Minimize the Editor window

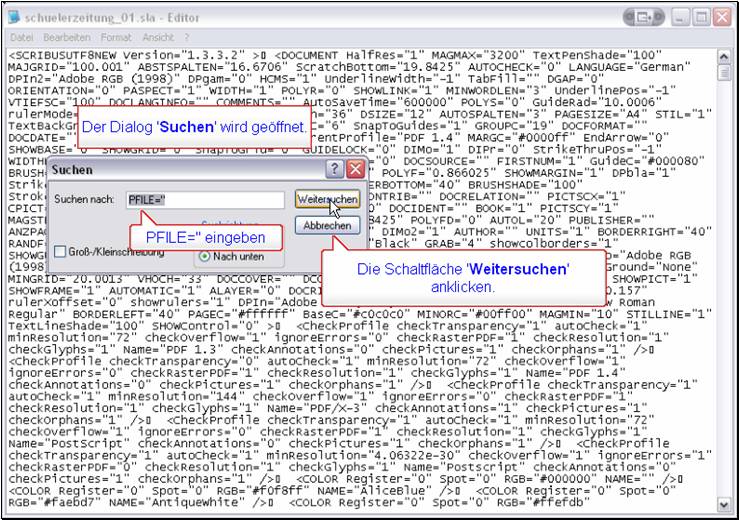click(x=682, y=17)
